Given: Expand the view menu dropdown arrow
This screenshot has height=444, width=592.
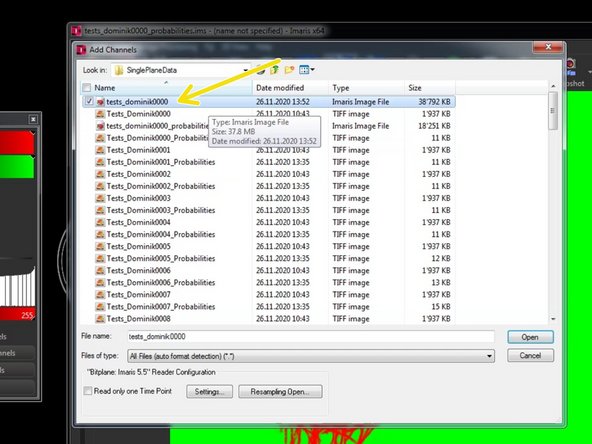Looking at the screenshot, I should coord(313,70).
